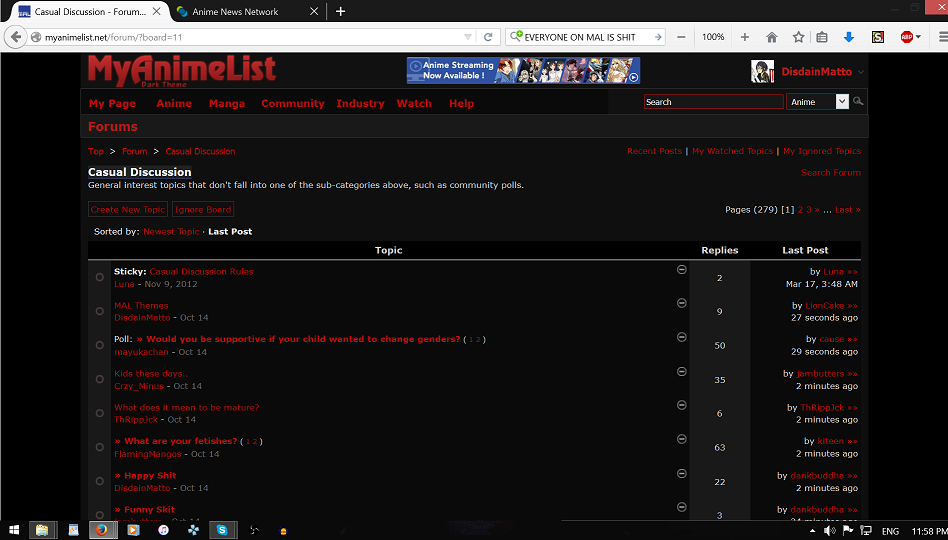Viewport: 948px width, 540px height.
Task: Click the MyAnimeList logo
Action: click(181, 70)
